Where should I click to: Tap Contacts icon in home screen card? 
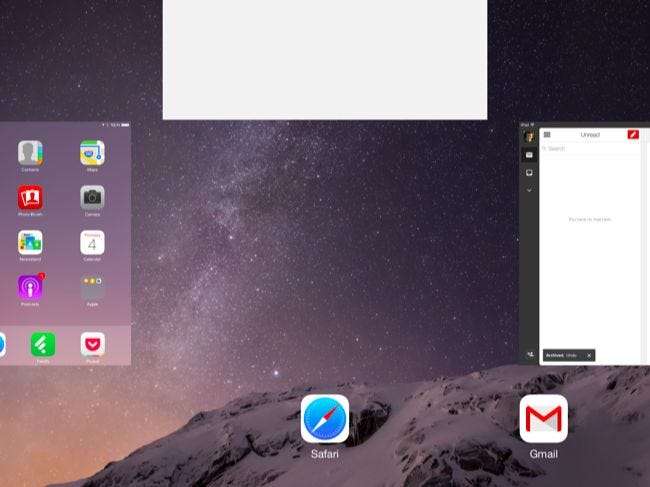tap(30, 153)
